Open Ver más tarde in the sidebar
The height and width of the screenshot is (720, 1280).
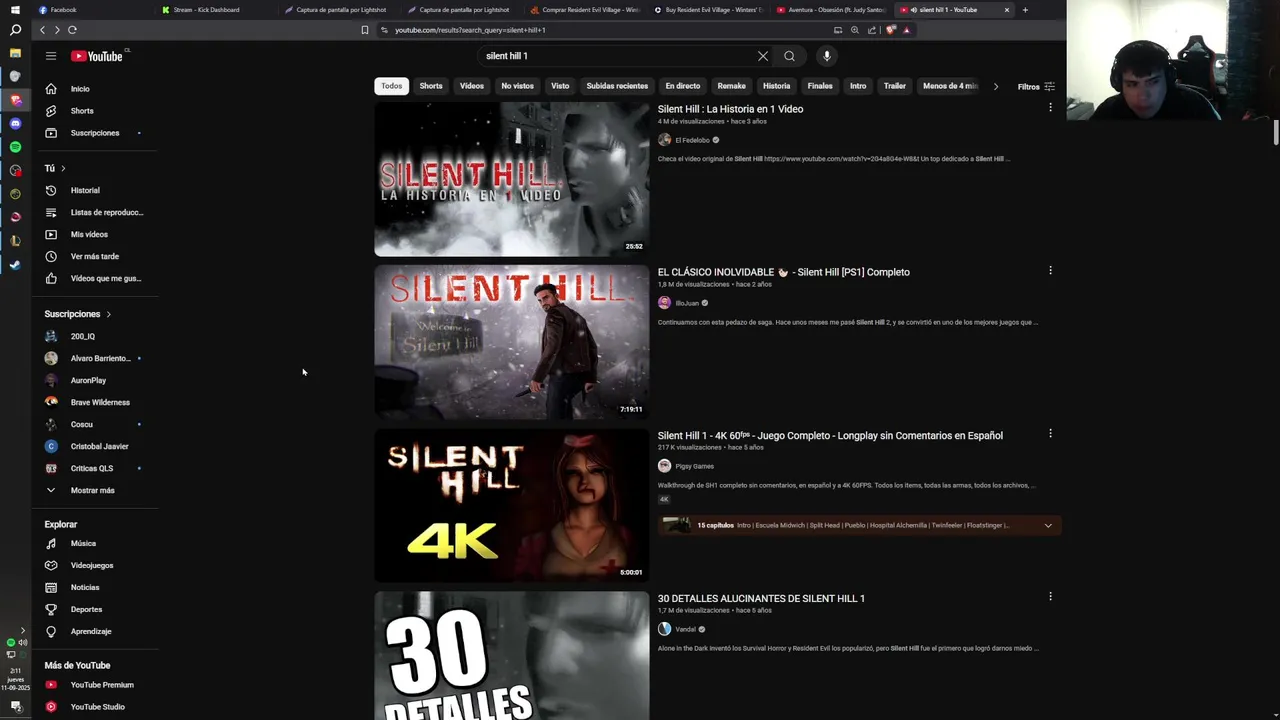pyautogui.click(x=94, y=256)
